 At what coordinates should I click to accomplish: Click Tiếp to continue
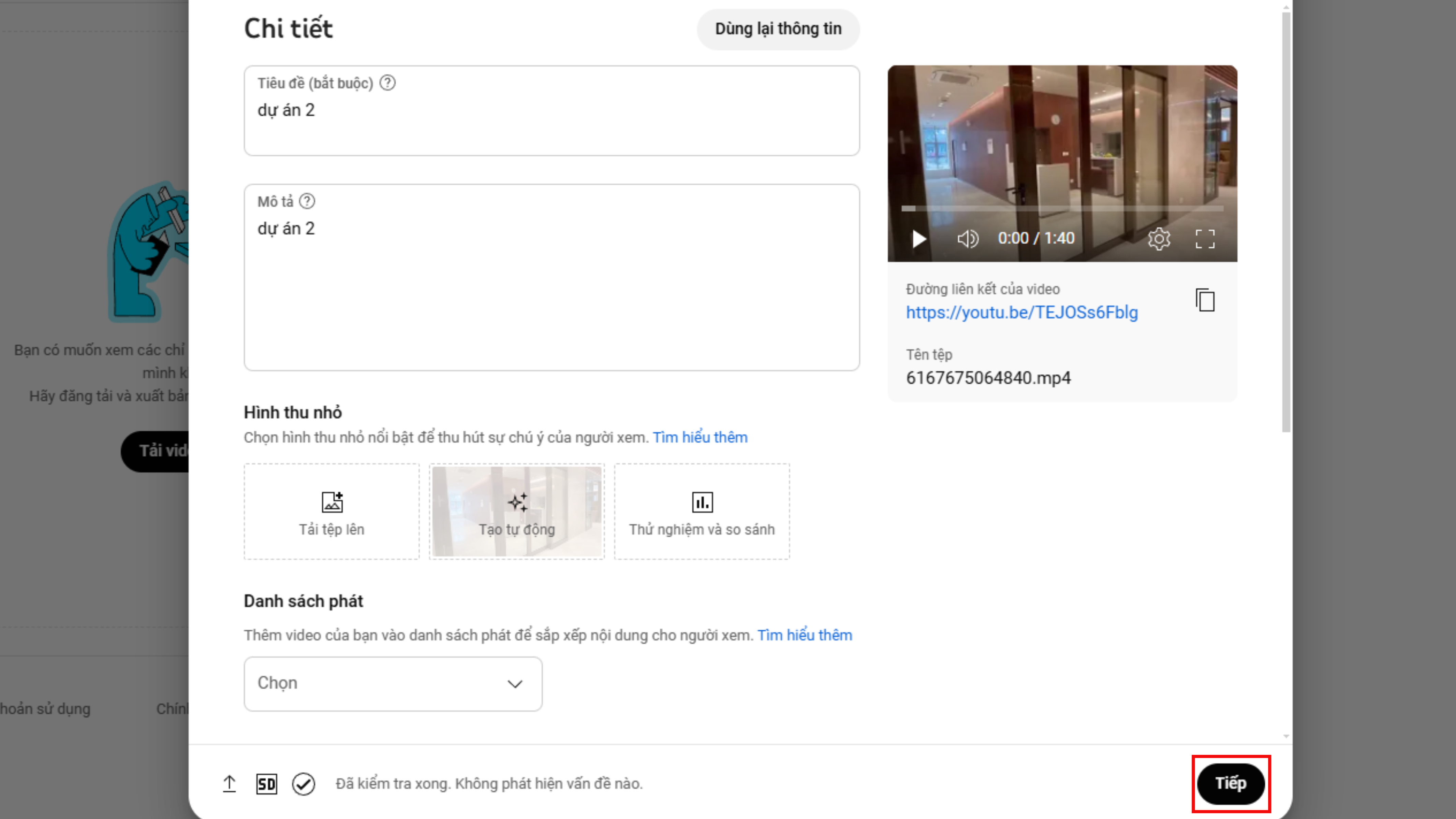[x=1231, y=784]
